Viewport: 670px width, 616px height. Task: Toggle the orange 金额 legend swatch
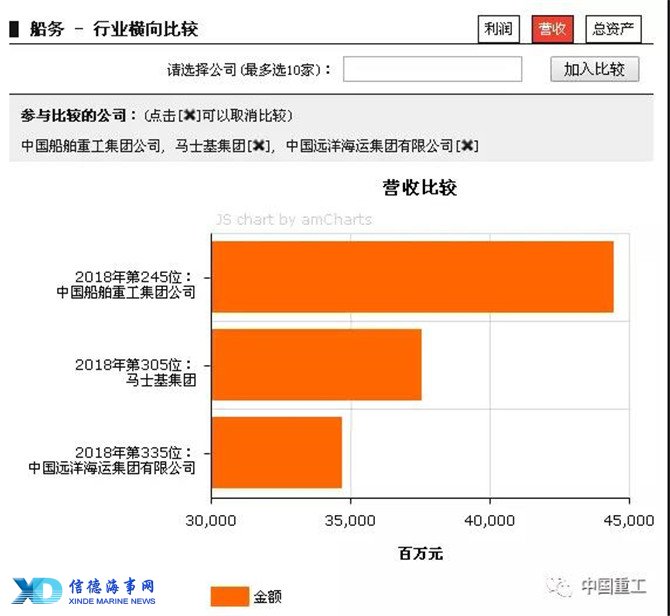(x=230, y=596)
